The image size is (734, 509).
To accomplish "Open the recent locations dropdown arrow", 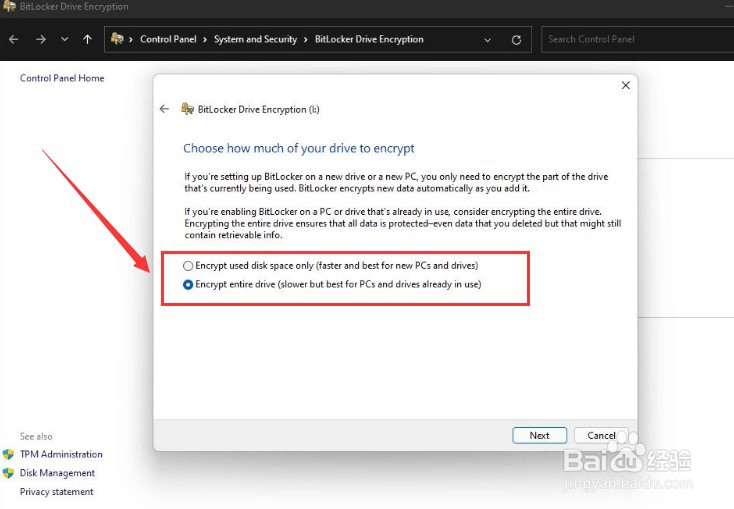I will (x=65, y=39).
